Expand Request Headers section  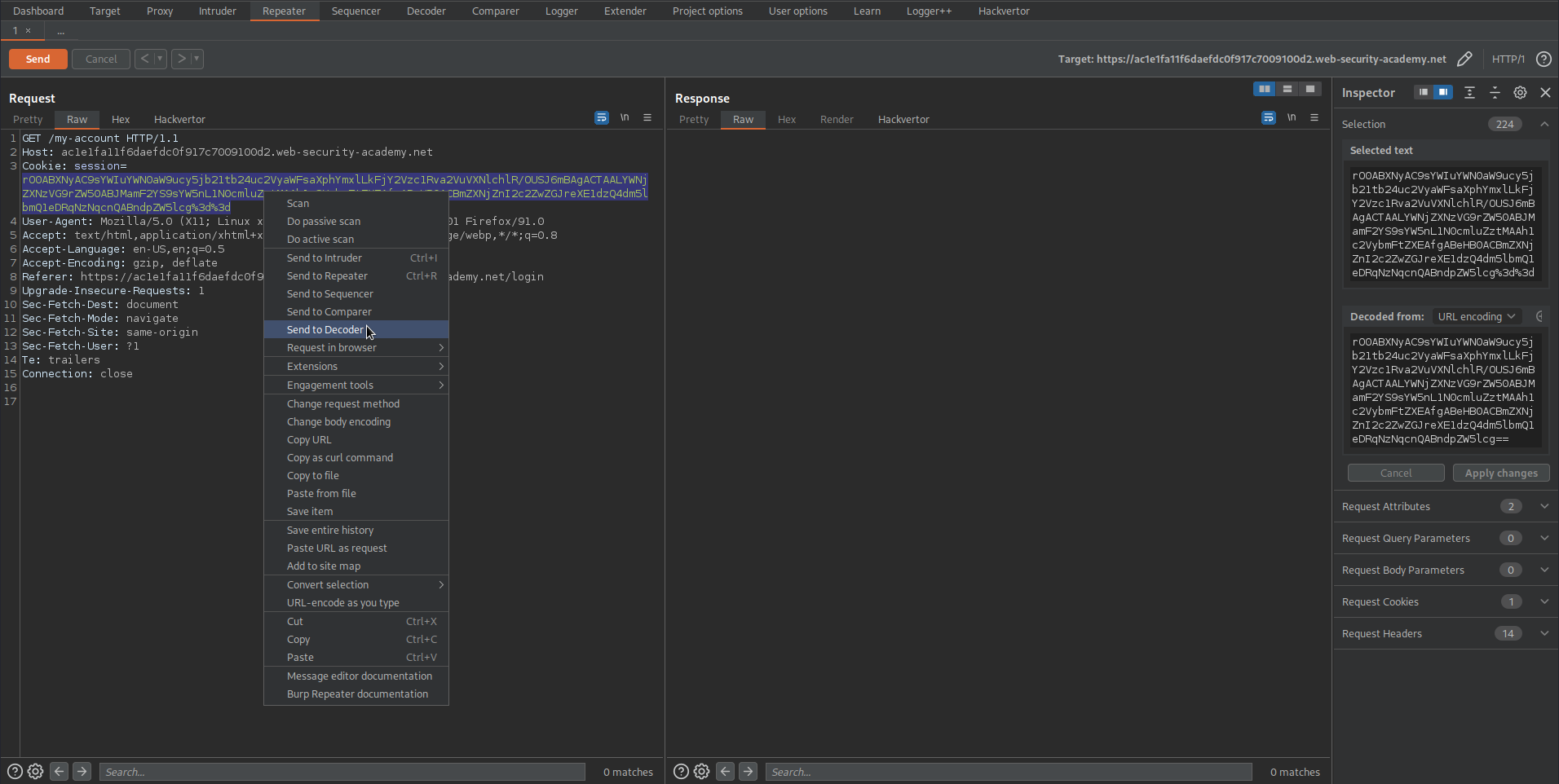pos(1544,633)
